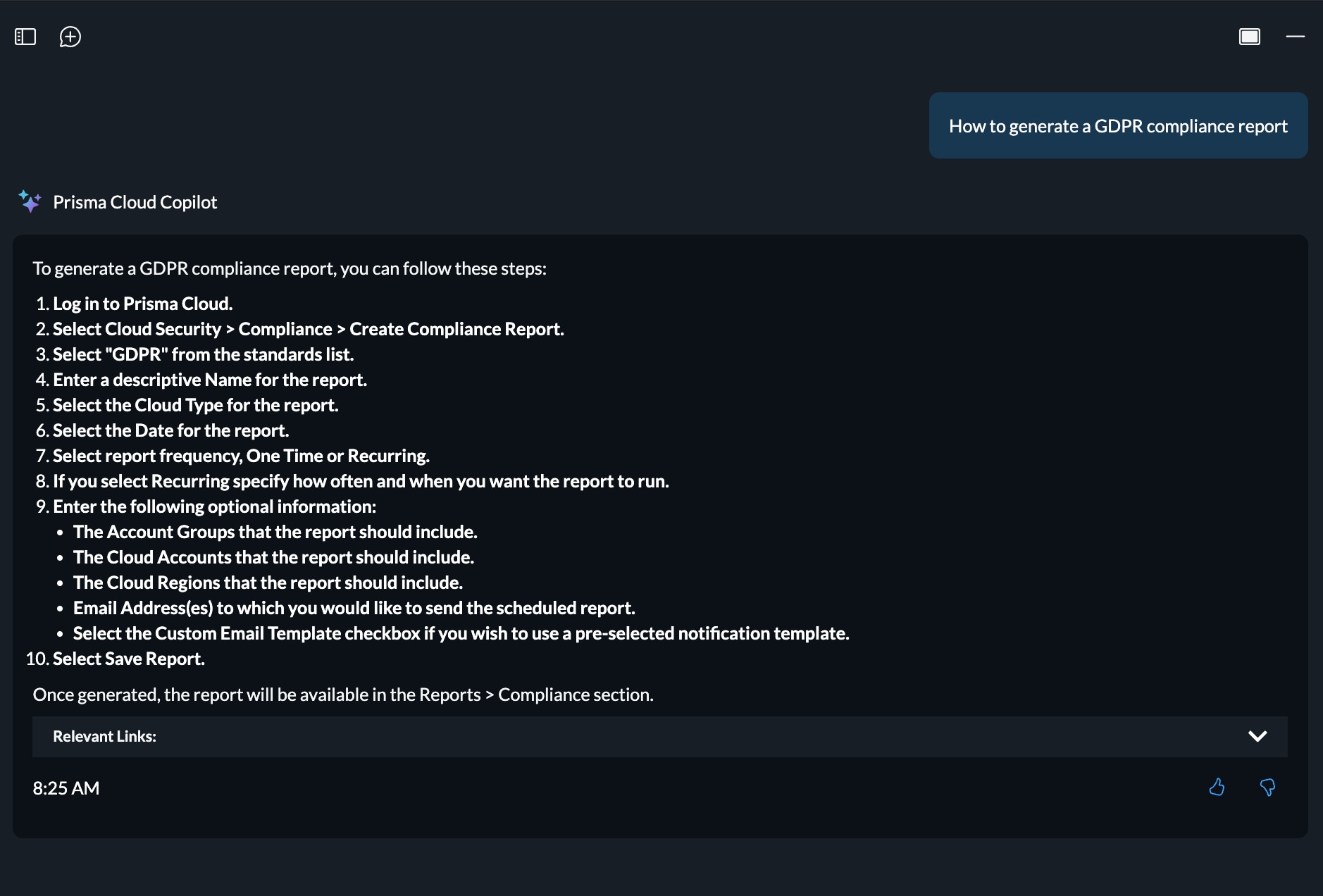
Task: Click the Email Address(es) bullet point
Action: click(354, 608)
